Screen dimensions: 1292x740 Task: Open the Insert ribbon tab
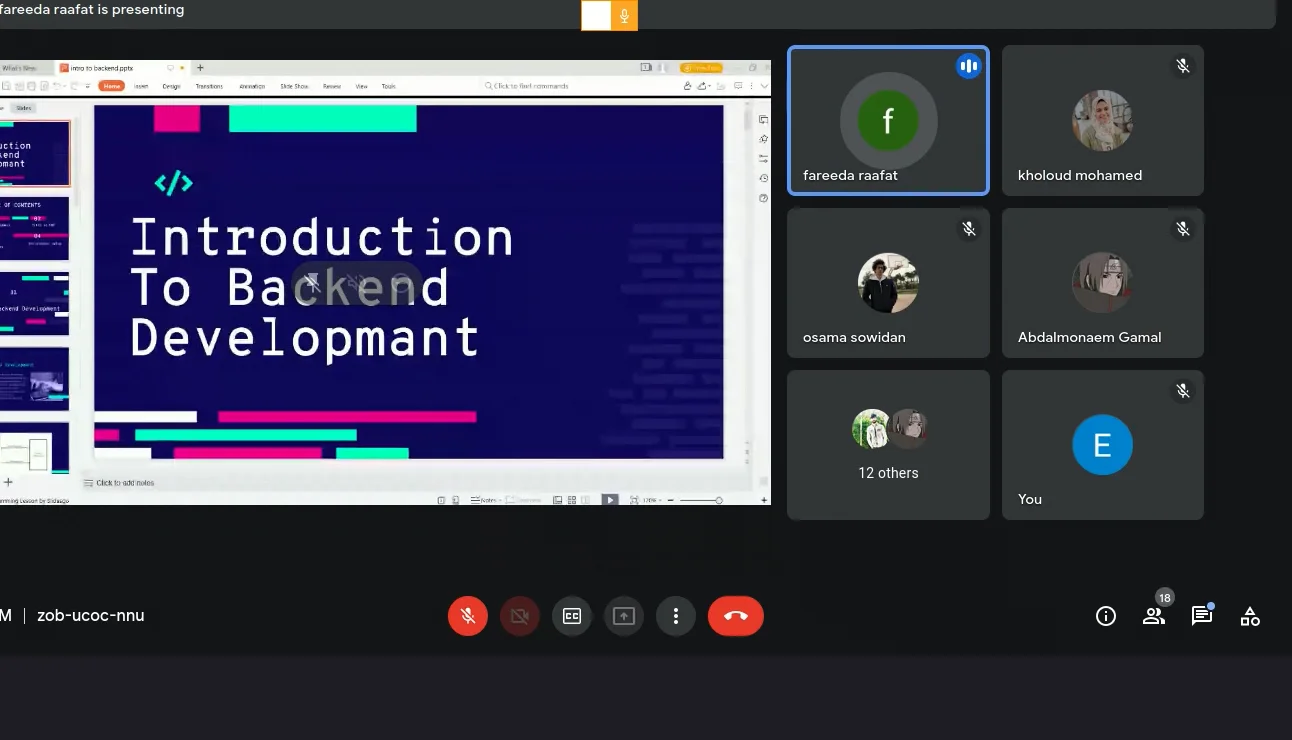[141, 86]
